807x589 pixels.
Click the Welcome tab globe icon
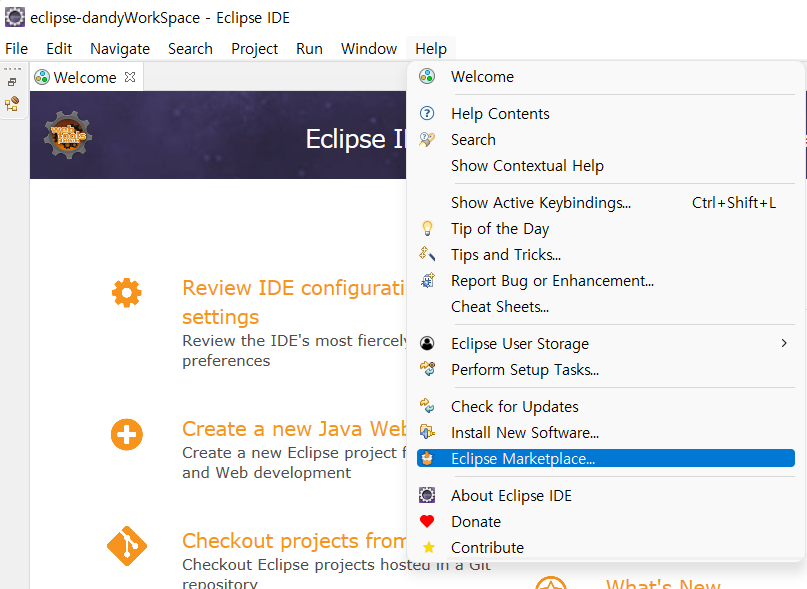pos(42,77)
